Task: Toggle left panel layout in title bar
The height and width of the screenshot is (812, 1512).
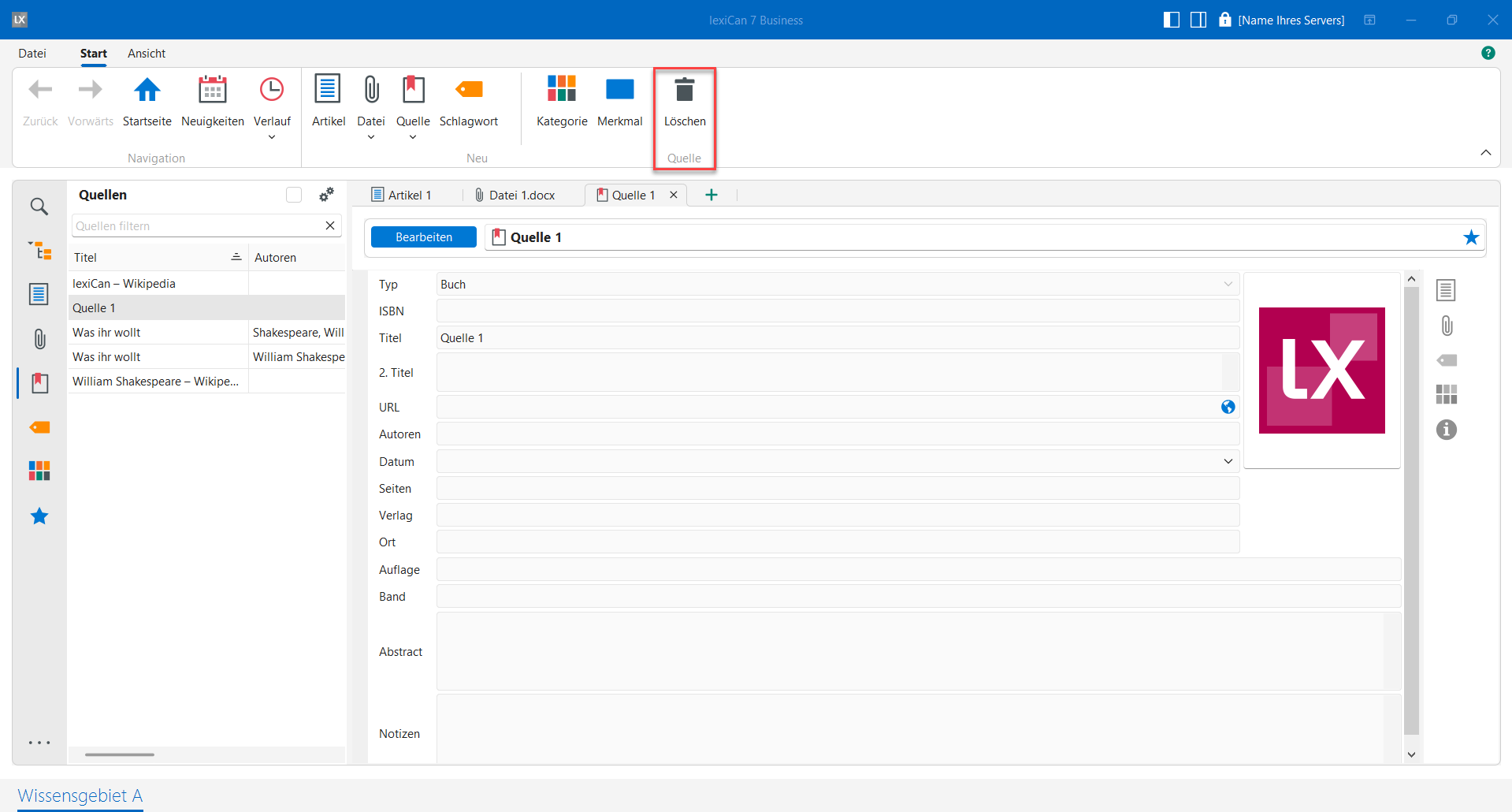Action: [x=1171, y=20]
